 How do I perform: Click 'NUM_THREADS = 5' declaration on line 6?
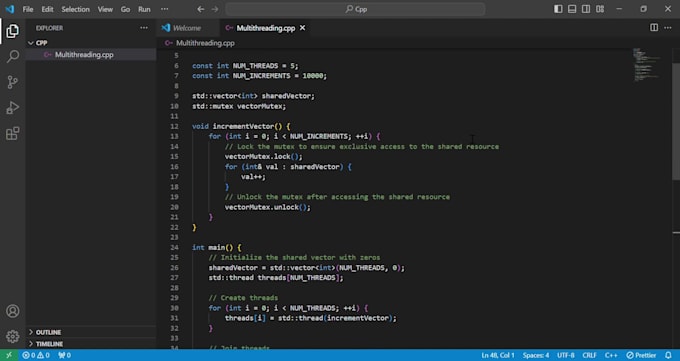pos(264,66)
